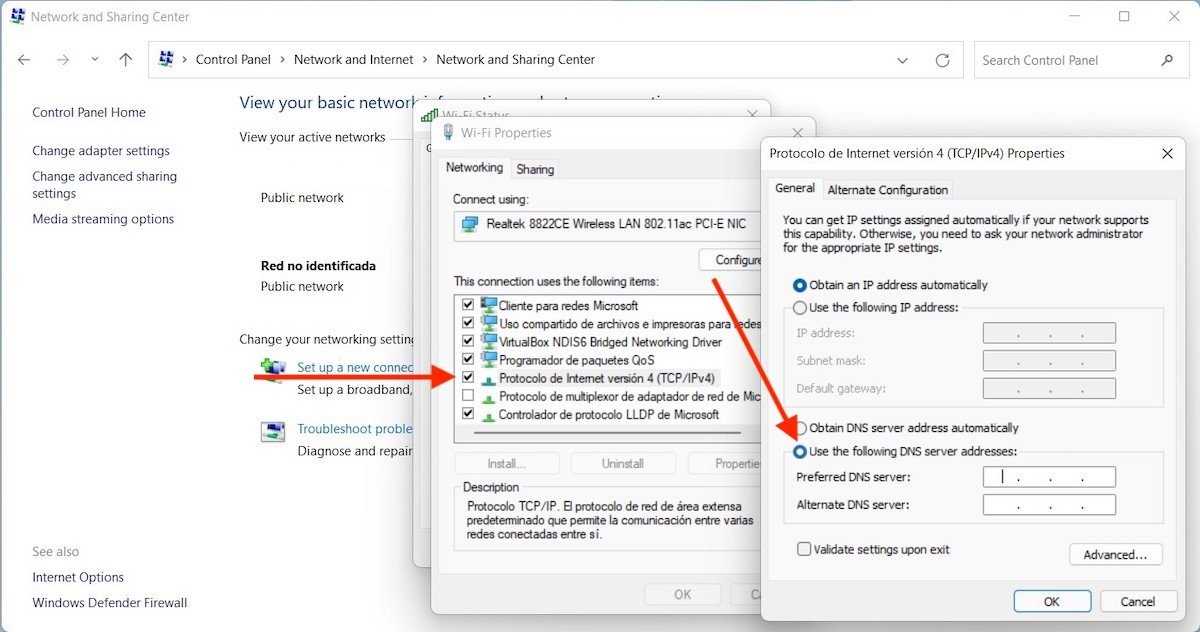This screenshot has height=632, width=1200.
Task: Open the Sharing tab in Wi-Fi Properties
Action: click(x=535, y=169)
